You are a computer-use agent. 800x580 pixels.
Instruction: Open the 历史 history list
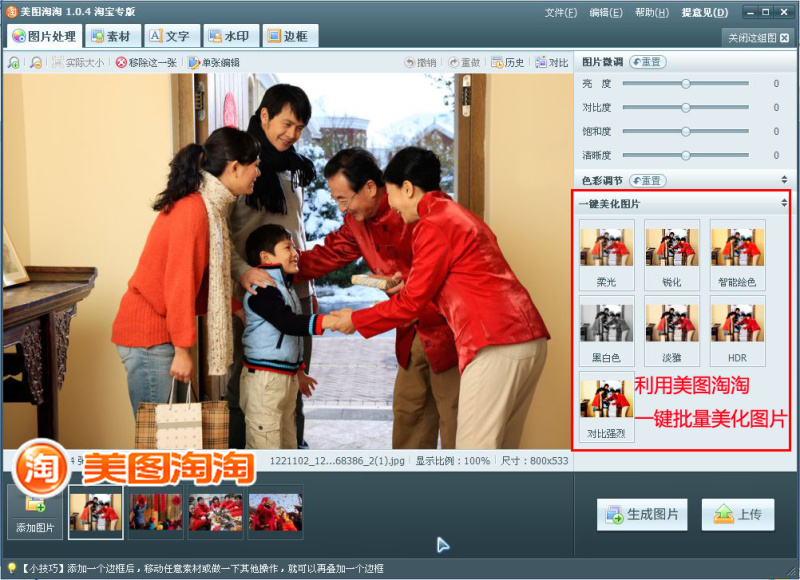508,63
